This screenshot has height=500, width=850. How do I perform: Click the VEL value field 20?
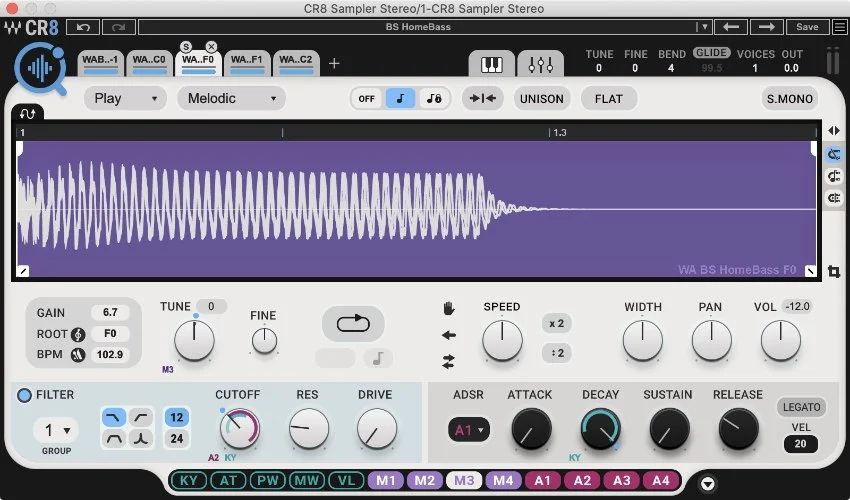click(x=801, y=444)
